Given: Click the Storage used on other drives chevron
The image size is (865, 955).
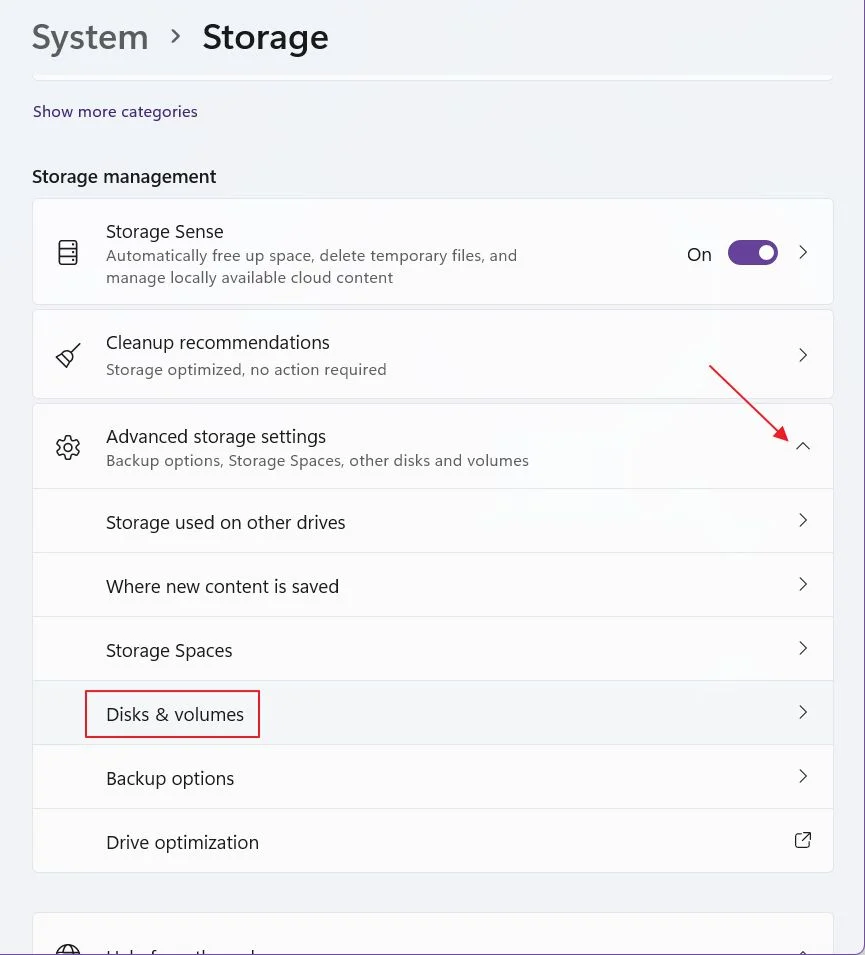Looking at the screenshot, I should click(803, 520).
